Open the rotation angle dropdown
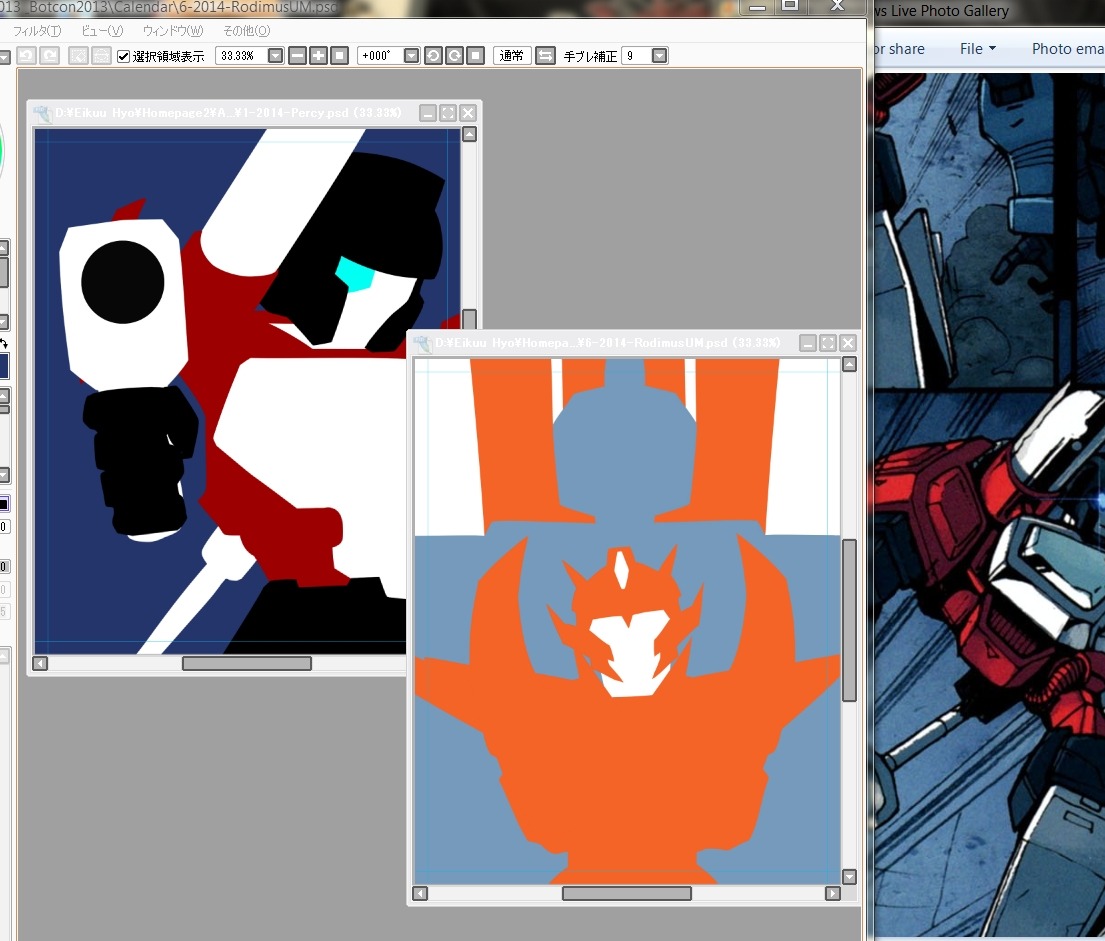The width and height of the screenshot is (1105, 941). (x=412, y=56)
